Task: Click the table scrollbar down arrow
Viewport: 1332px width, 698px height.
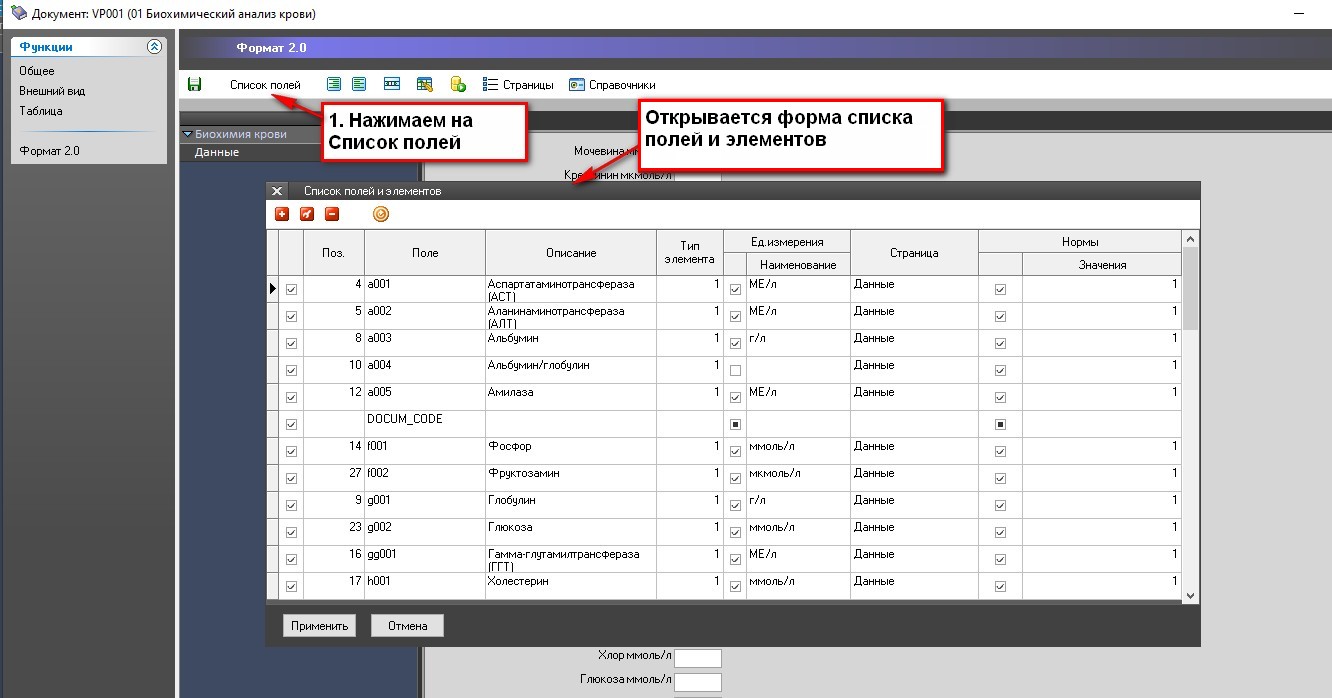Action: (1190, 595)
